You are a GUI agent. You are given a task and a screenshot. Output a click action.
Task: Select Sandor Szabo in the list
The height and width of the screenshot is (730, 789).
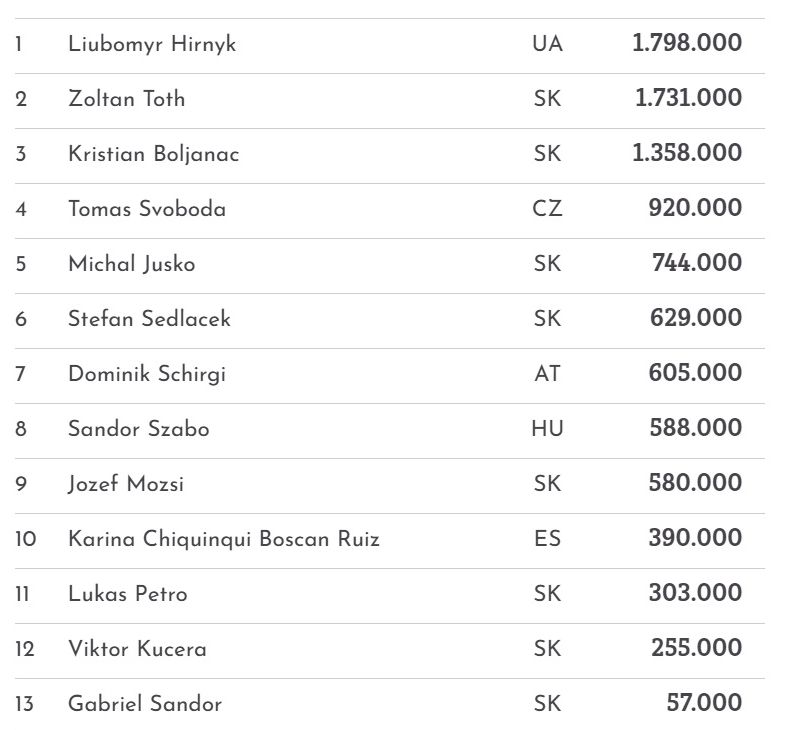point(138,429)
